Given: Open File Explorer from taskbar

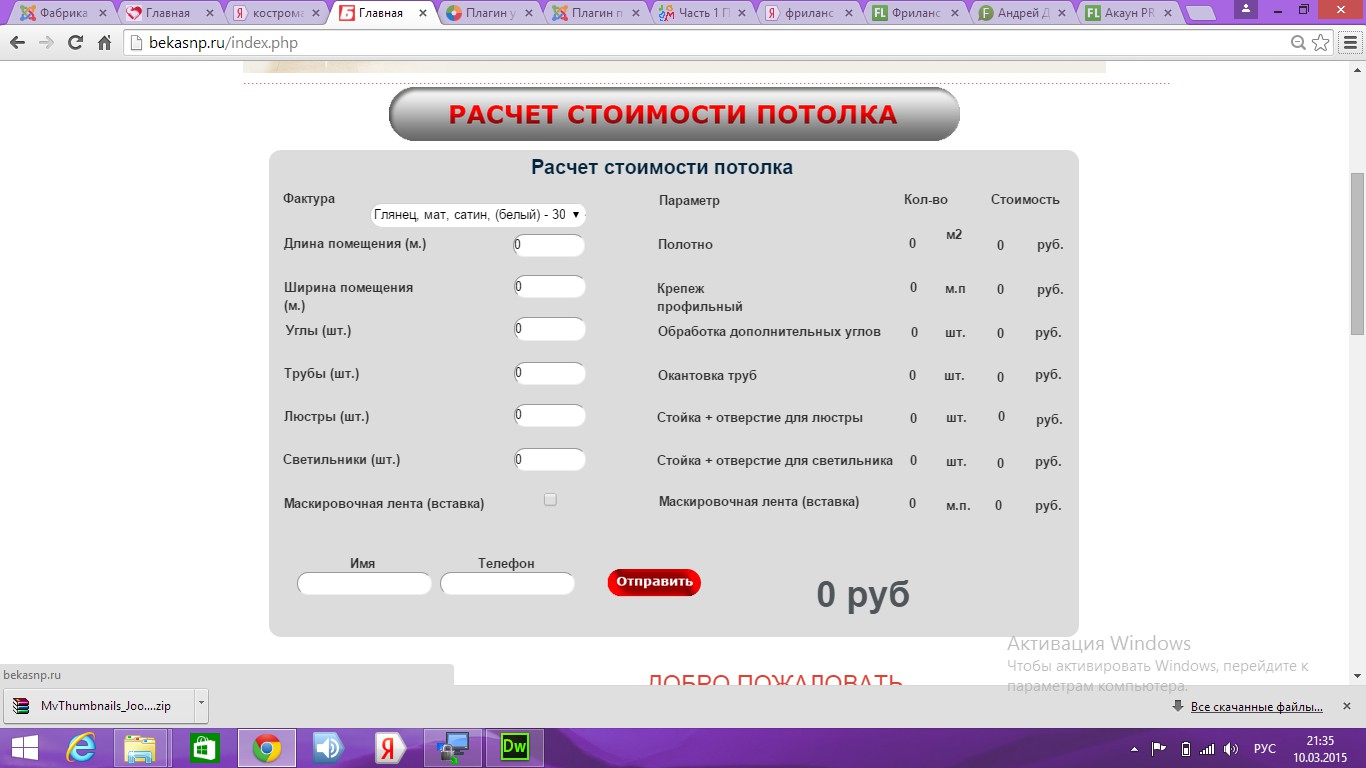Looking at the screenshot, I should click(x=140, y=748).
